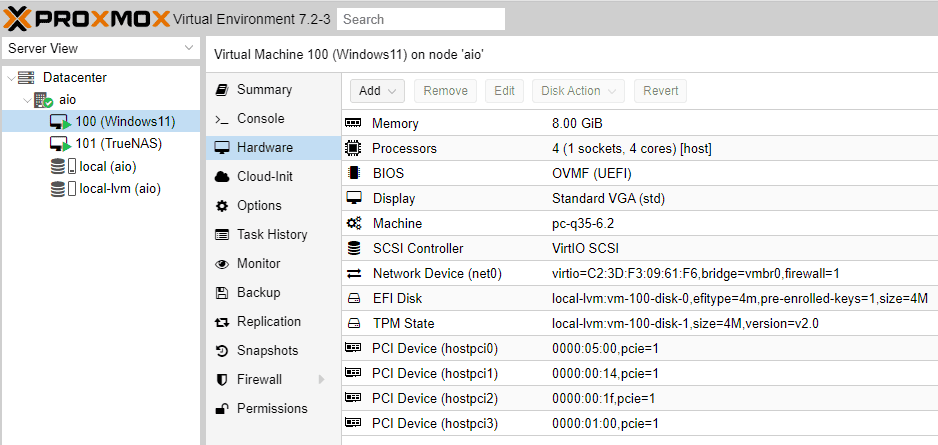Open local-lvm (aio) storage
The image size is (938, 445).
click(x=100, y=189)
